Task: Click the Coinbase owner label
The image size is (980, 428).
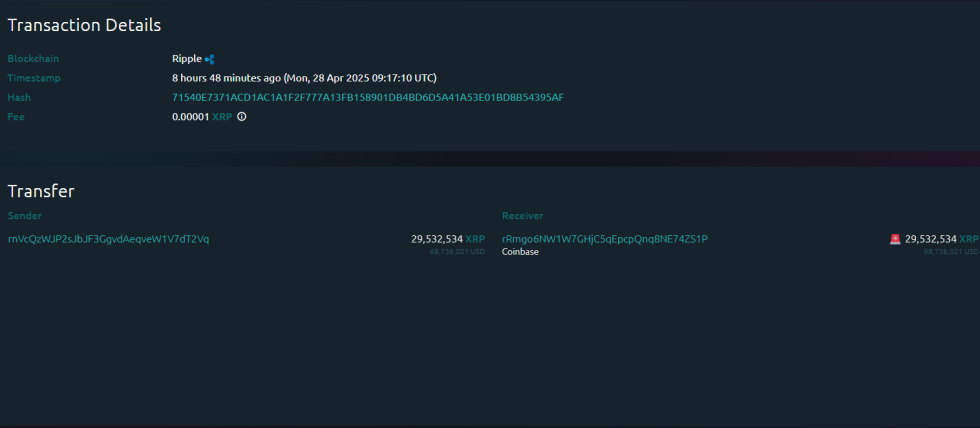Action: [520, 252]
